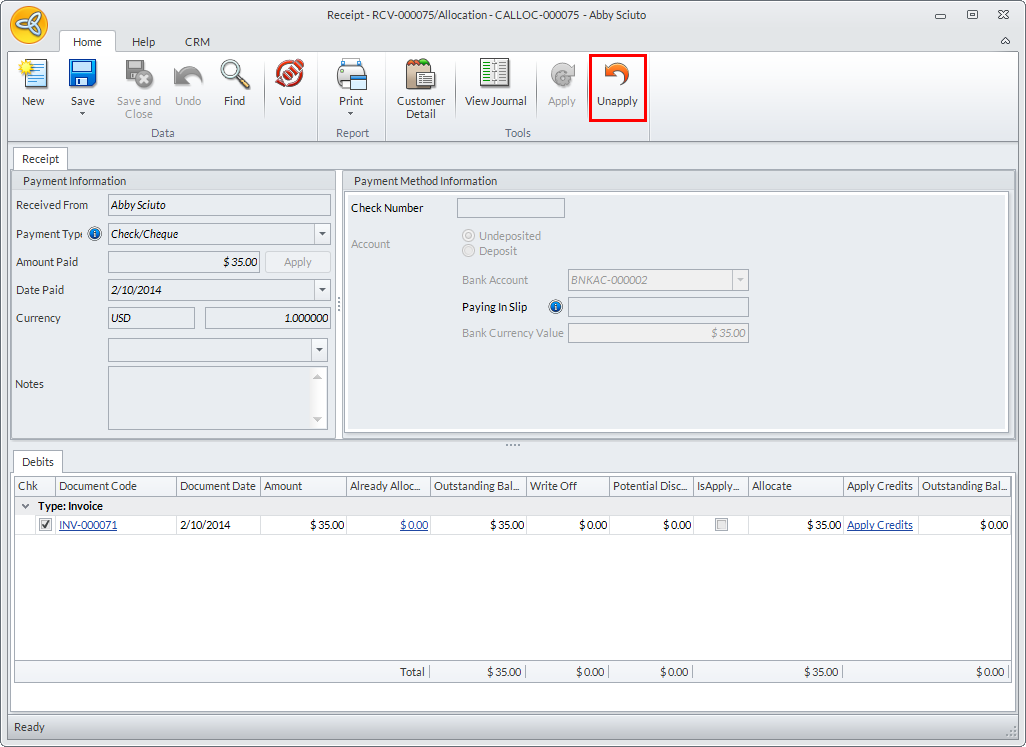
Task: Click the Print icon
Action: [x=351, y=76]
